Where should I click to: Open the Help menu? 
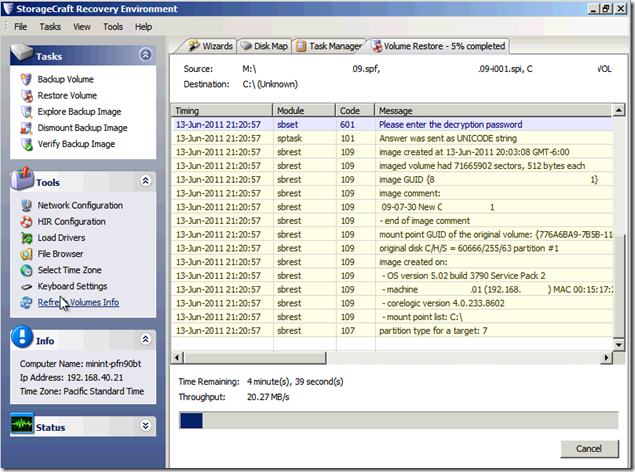pos(143,27)
